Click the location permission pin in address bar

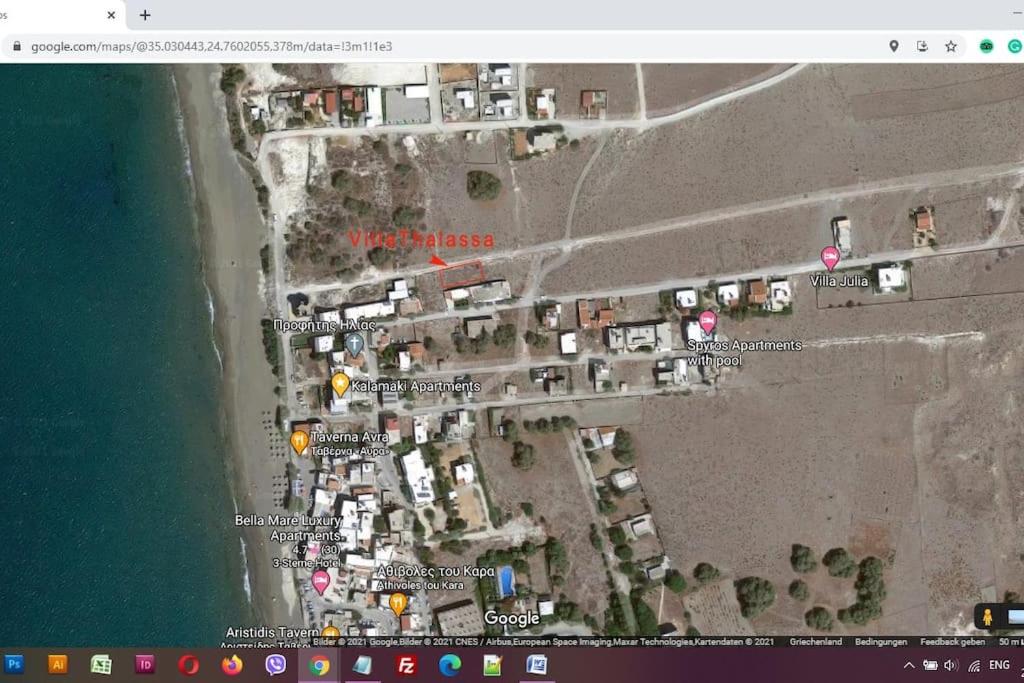(x=893, y=46)
